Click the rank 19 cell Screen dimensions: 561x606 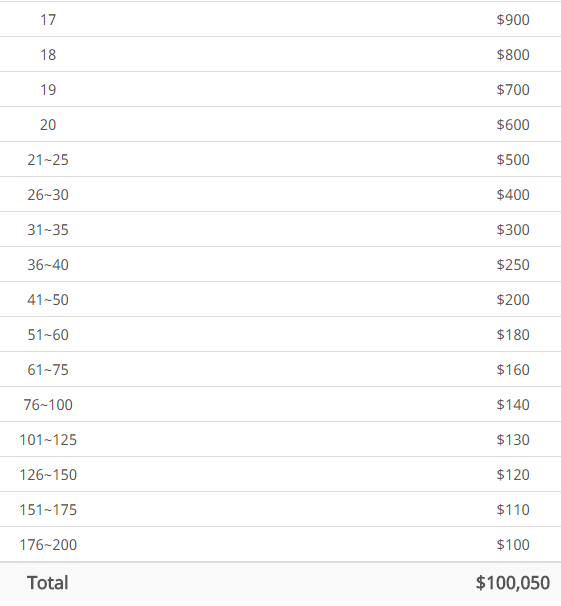48,90
